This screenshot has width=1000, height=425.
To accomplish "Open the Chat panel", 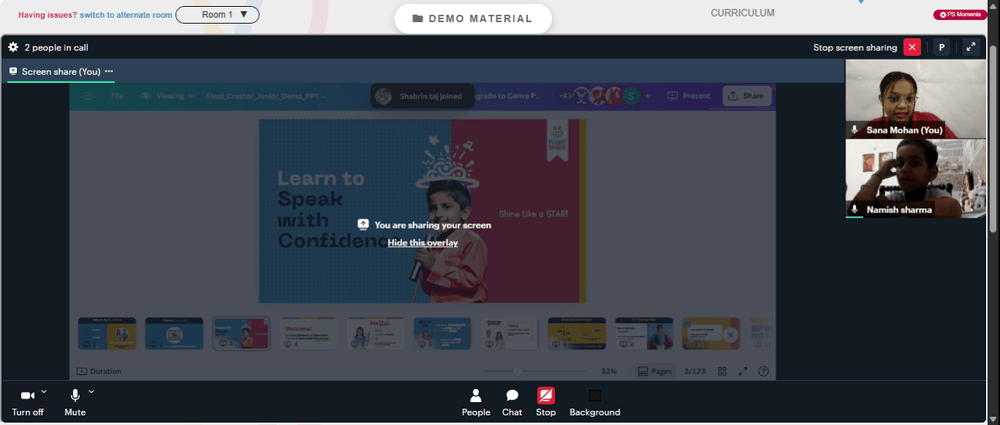I will 511,403.
